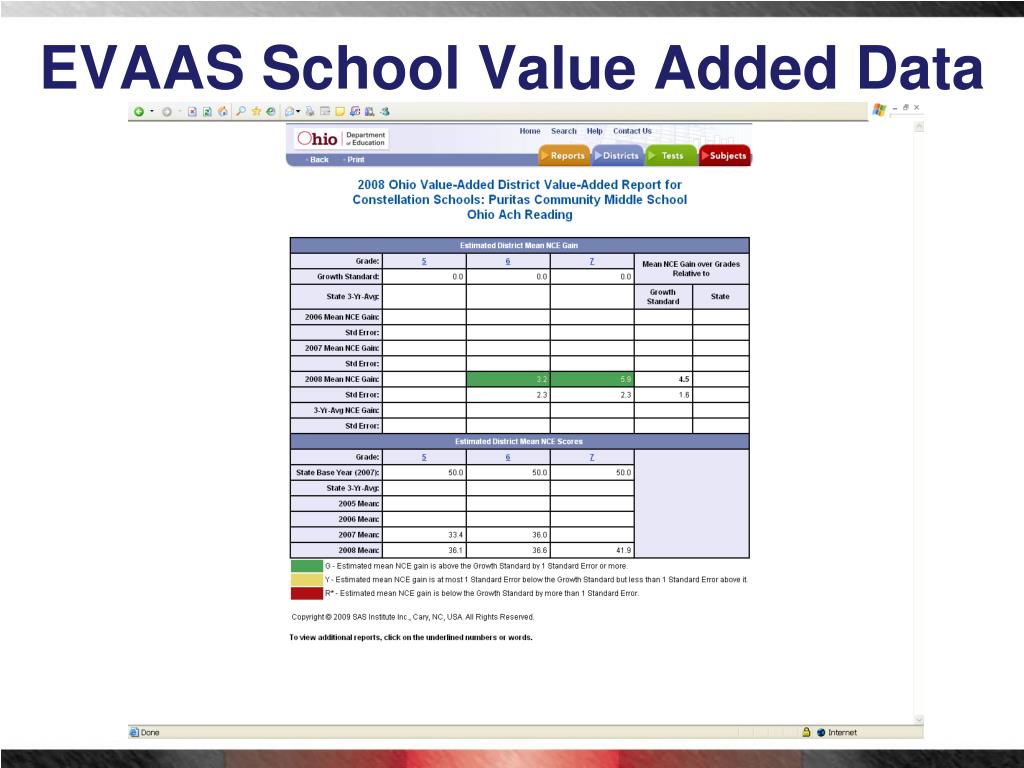This screenshot has height=768, width=1024.
Task: Click the 4.5 mean gain value
Action: tap(684, 379)
